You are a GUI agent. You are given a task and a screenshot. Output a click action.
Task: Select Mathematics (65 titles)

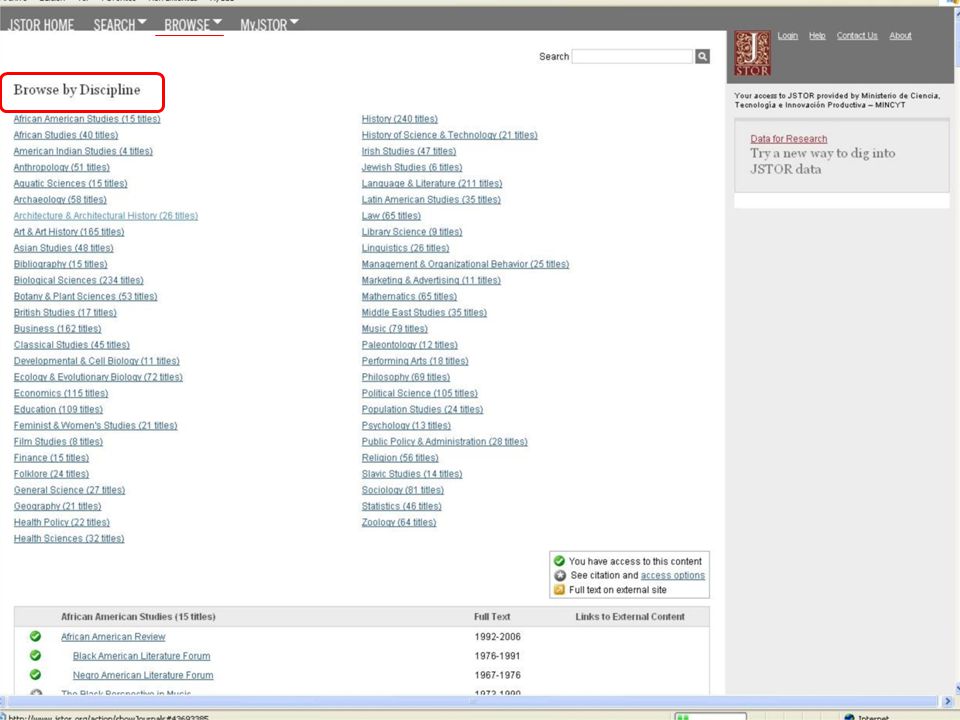(x=409, y=296)
